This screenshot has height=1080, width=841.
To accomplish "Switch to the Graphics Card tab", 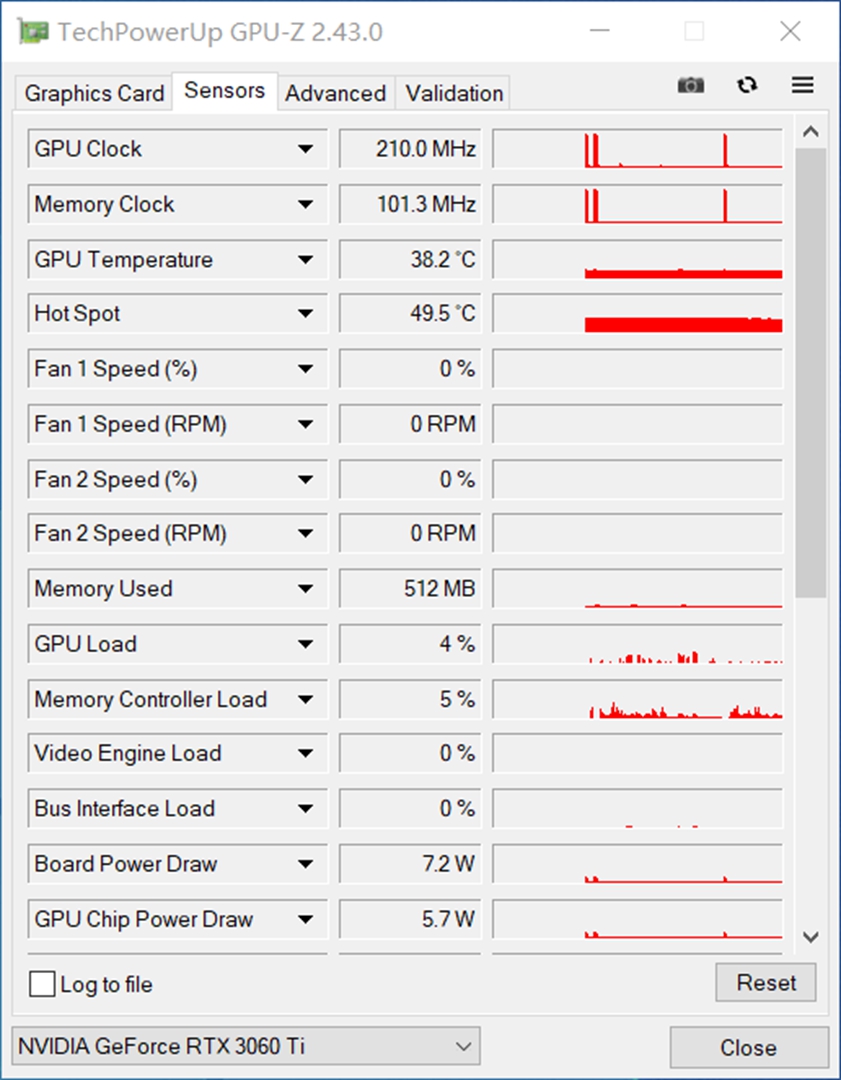I will tap(92, 93).
